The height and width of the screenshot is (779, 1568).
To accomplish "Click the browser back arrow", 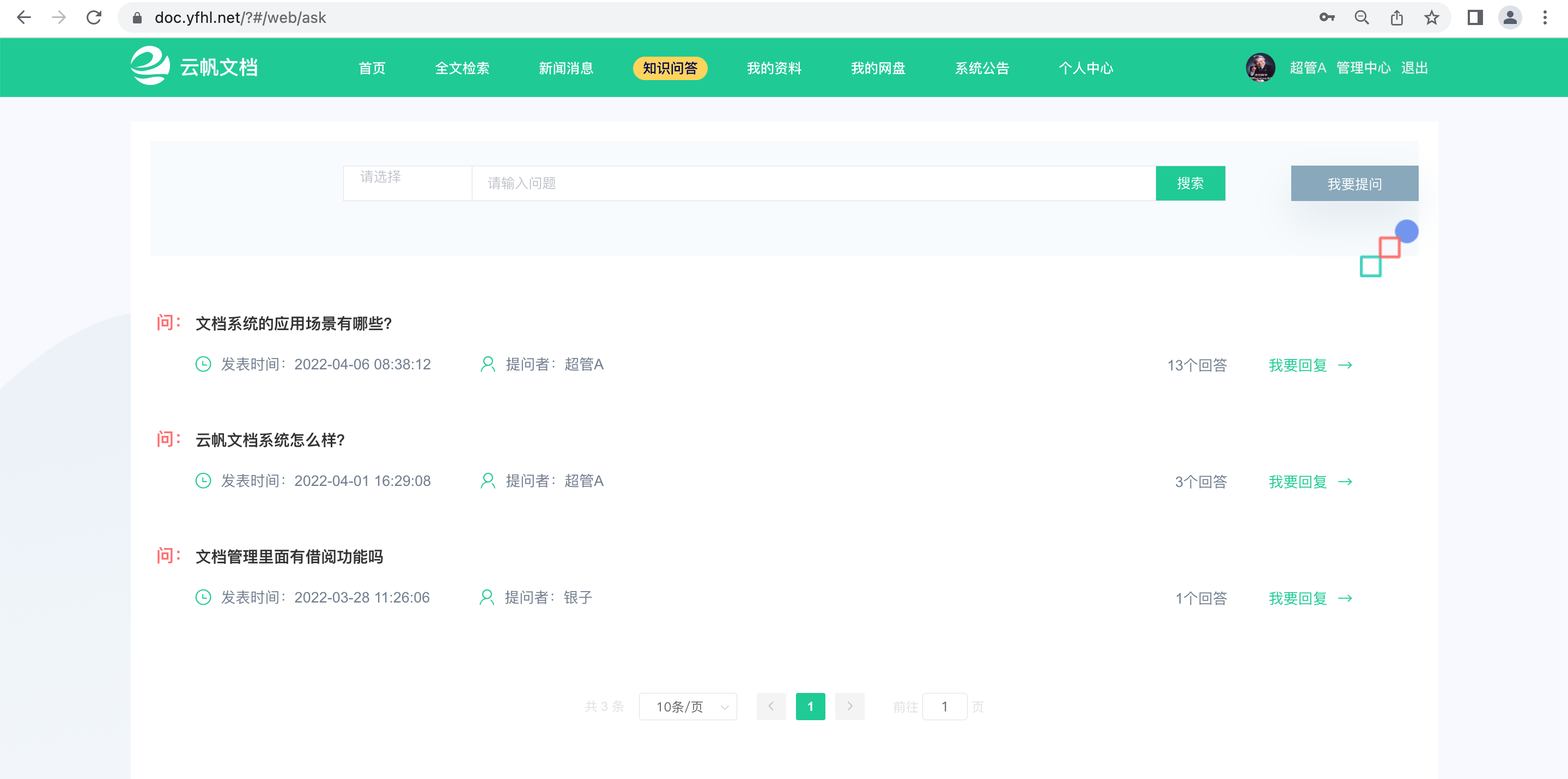I will coord(24,17).
